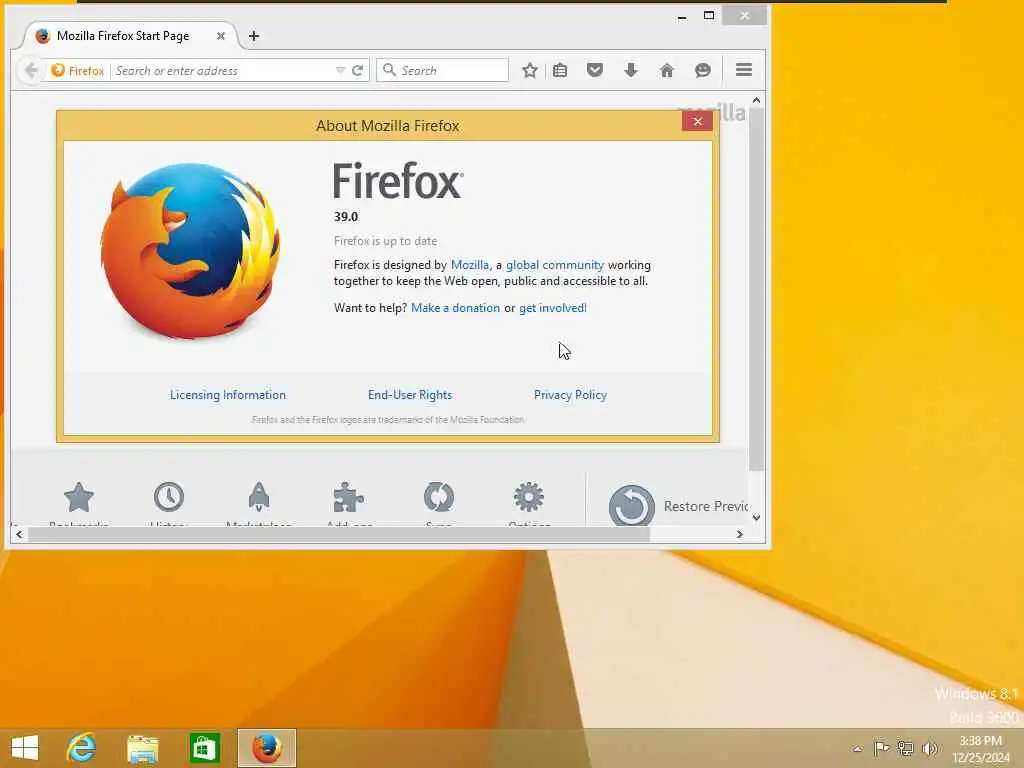
Task: Open the Privacy Policy link
Action: [571, 394]
